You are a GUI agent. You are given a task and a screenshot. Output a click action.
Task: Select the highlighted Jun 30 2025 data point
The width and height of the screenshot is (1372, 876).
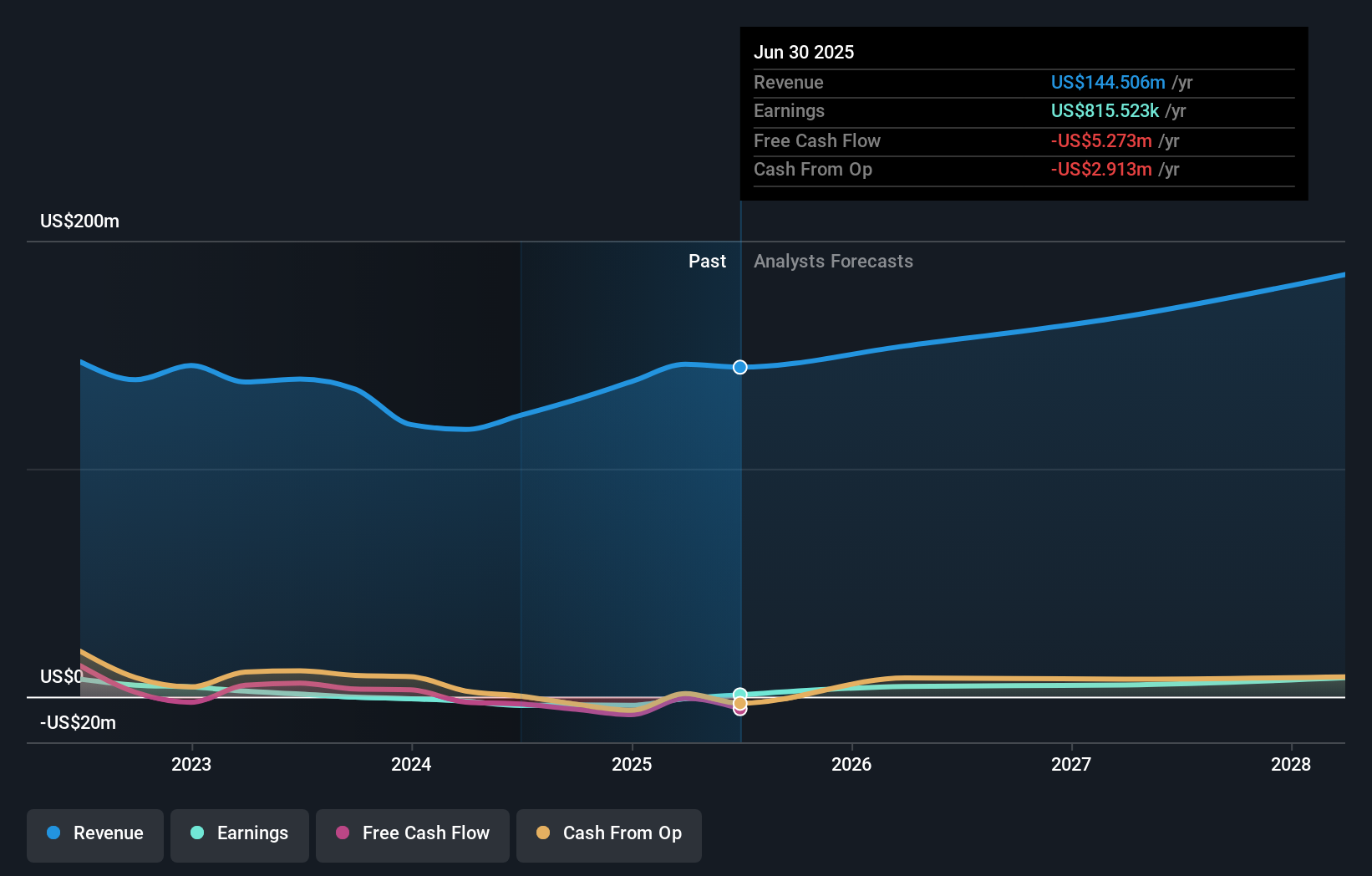point(739,367)
